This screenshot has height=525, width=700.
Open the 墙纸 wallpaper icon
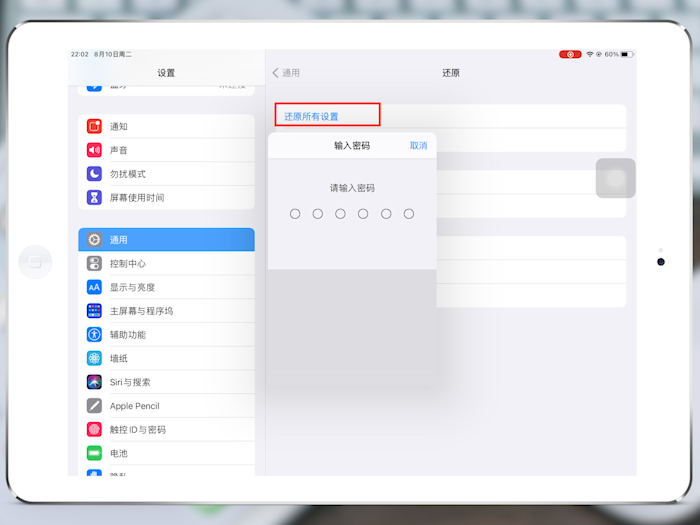point(94,358)
